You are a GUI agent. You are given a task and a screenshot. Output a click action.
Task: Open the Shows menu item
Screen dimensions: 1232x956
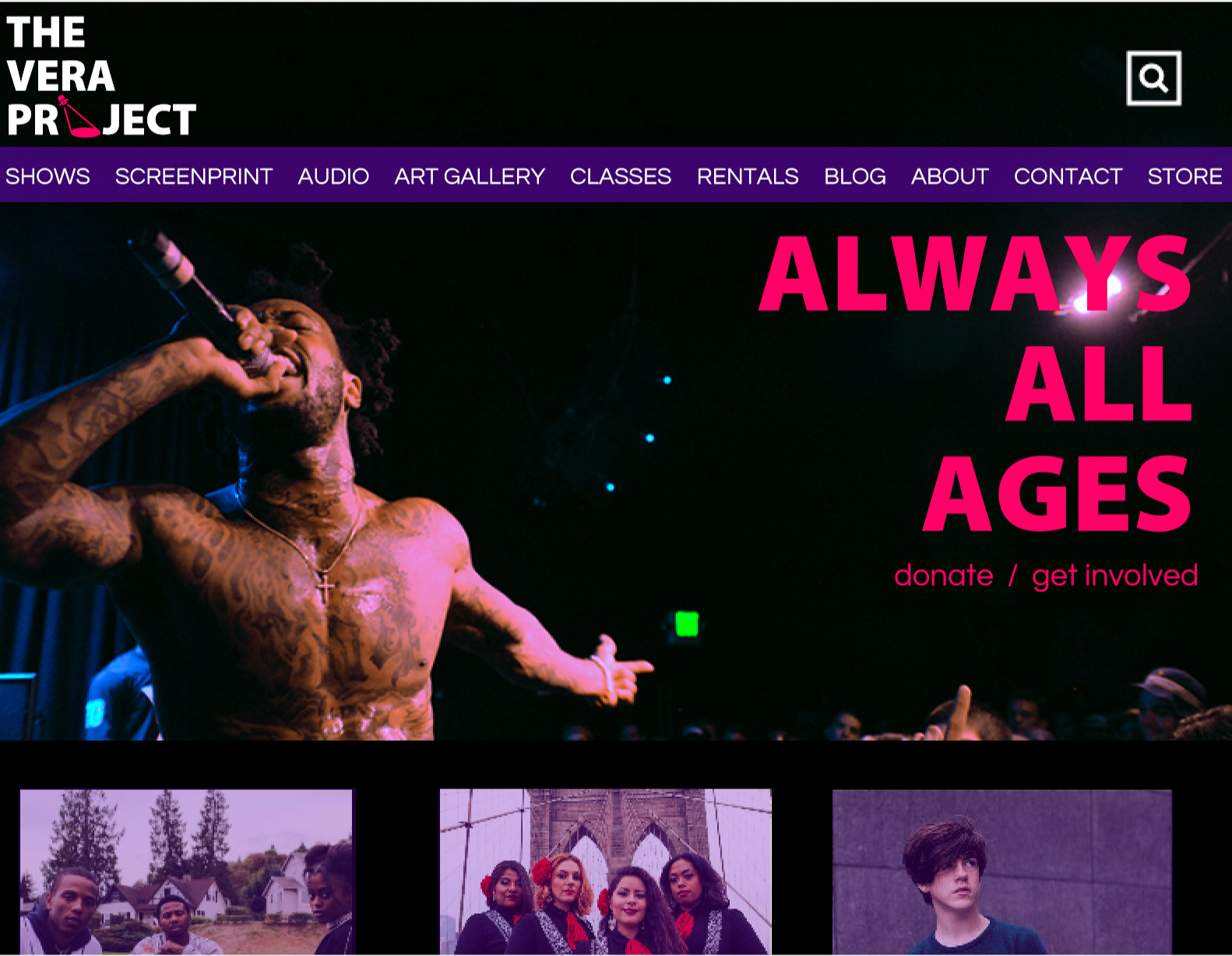[48, 176]
